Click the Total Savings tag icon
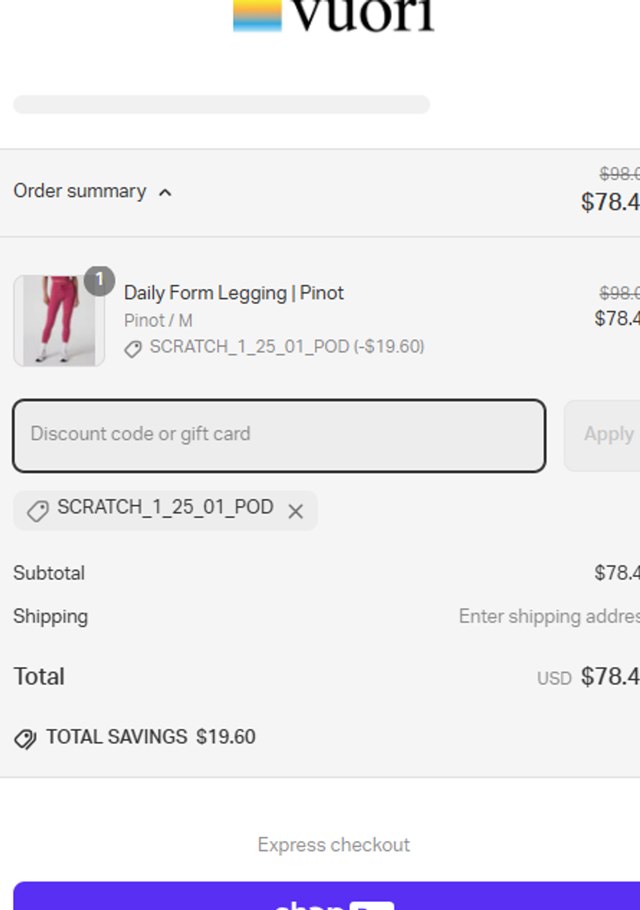 [x=25, y=739]
